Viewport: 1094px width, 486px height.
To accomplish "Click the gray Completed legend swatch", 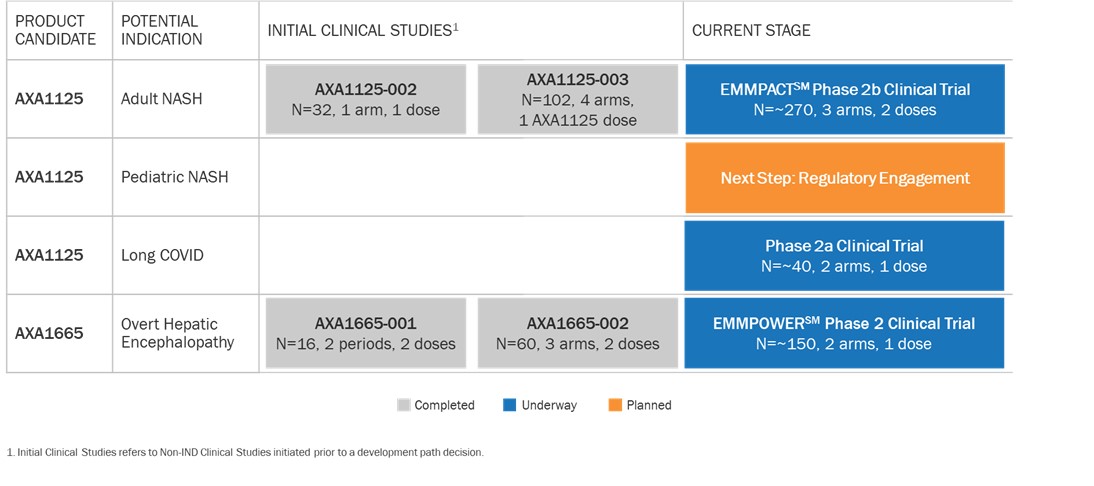I will [x=404, y=405].
